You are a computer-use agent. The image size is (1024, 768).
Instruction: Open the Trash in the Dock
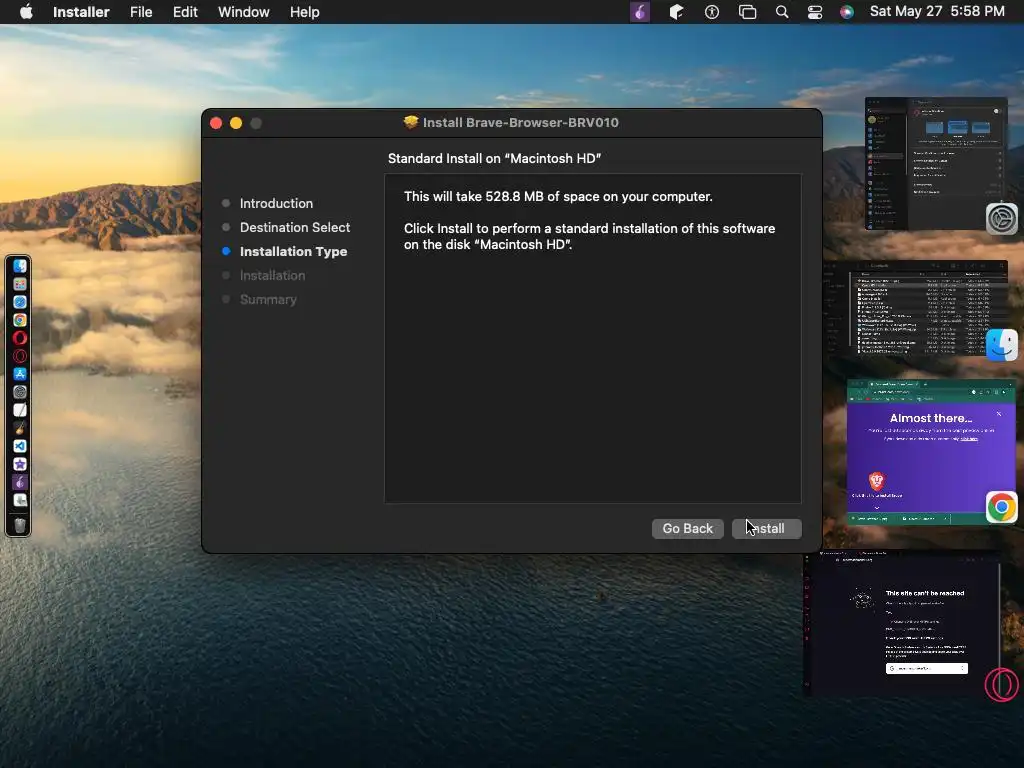pyautogui.click(x=20, y=525)
